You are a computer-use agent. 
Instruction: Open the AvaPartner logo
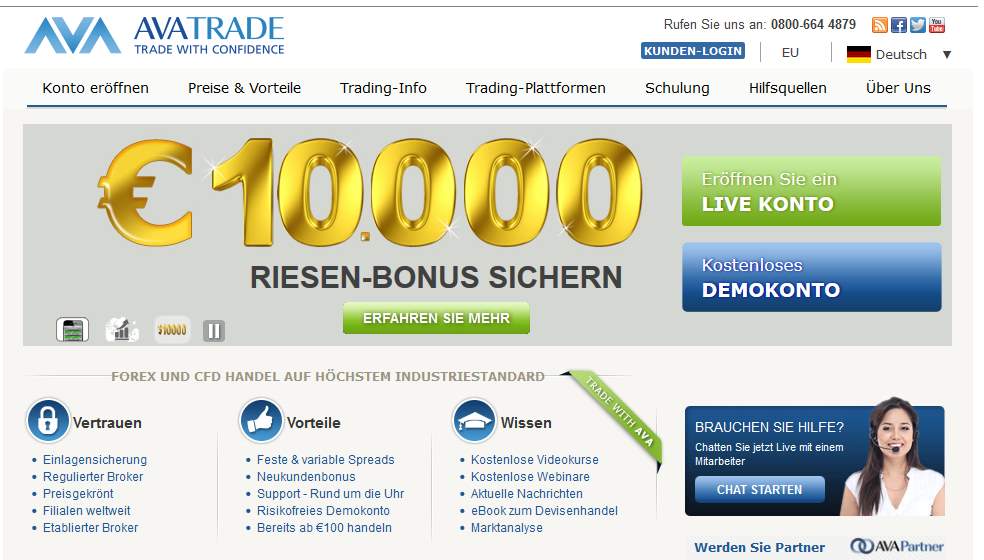[x=897, y=546]
